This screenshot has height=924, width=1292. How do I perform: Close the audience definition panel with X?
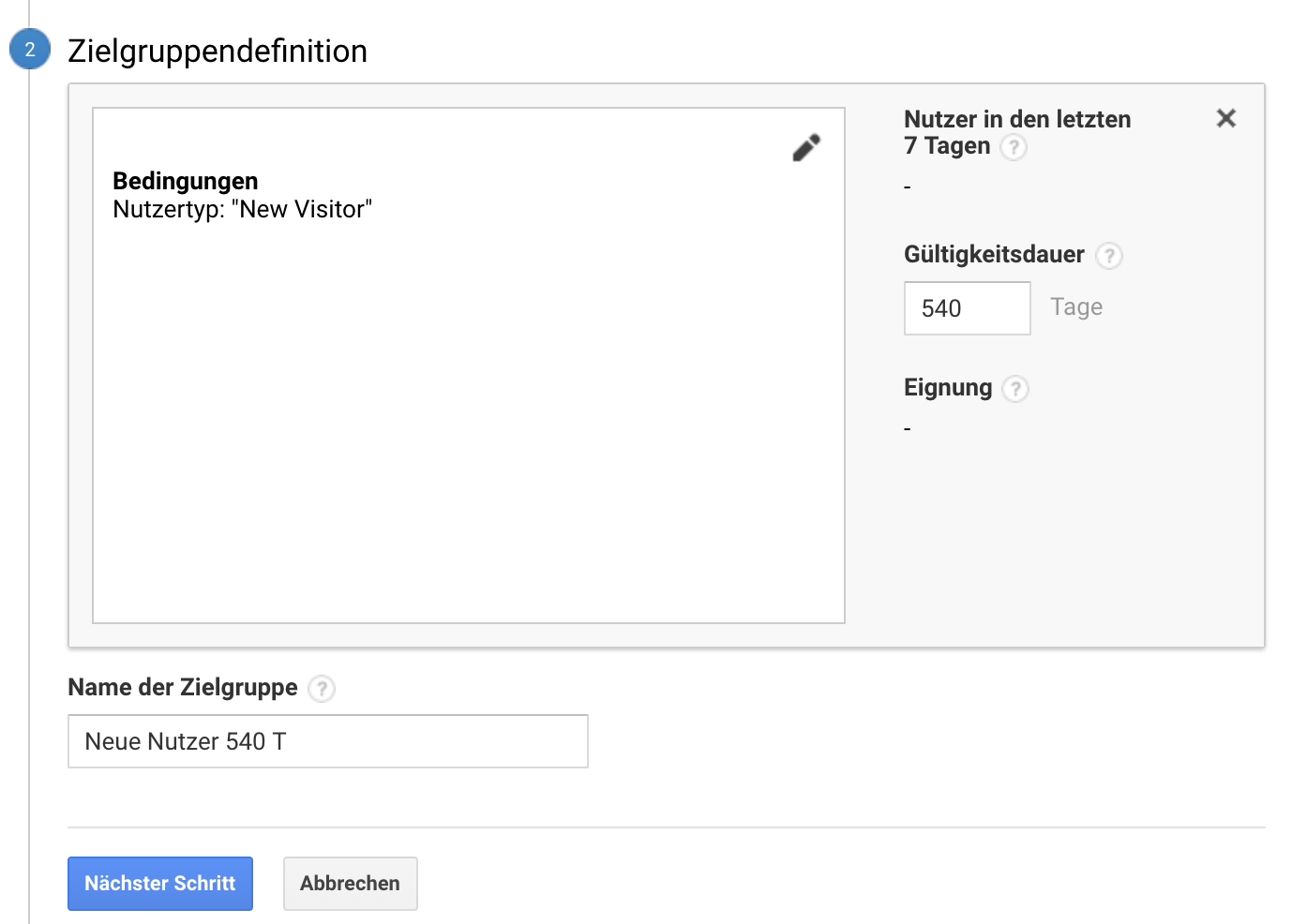pos(1225,118)
